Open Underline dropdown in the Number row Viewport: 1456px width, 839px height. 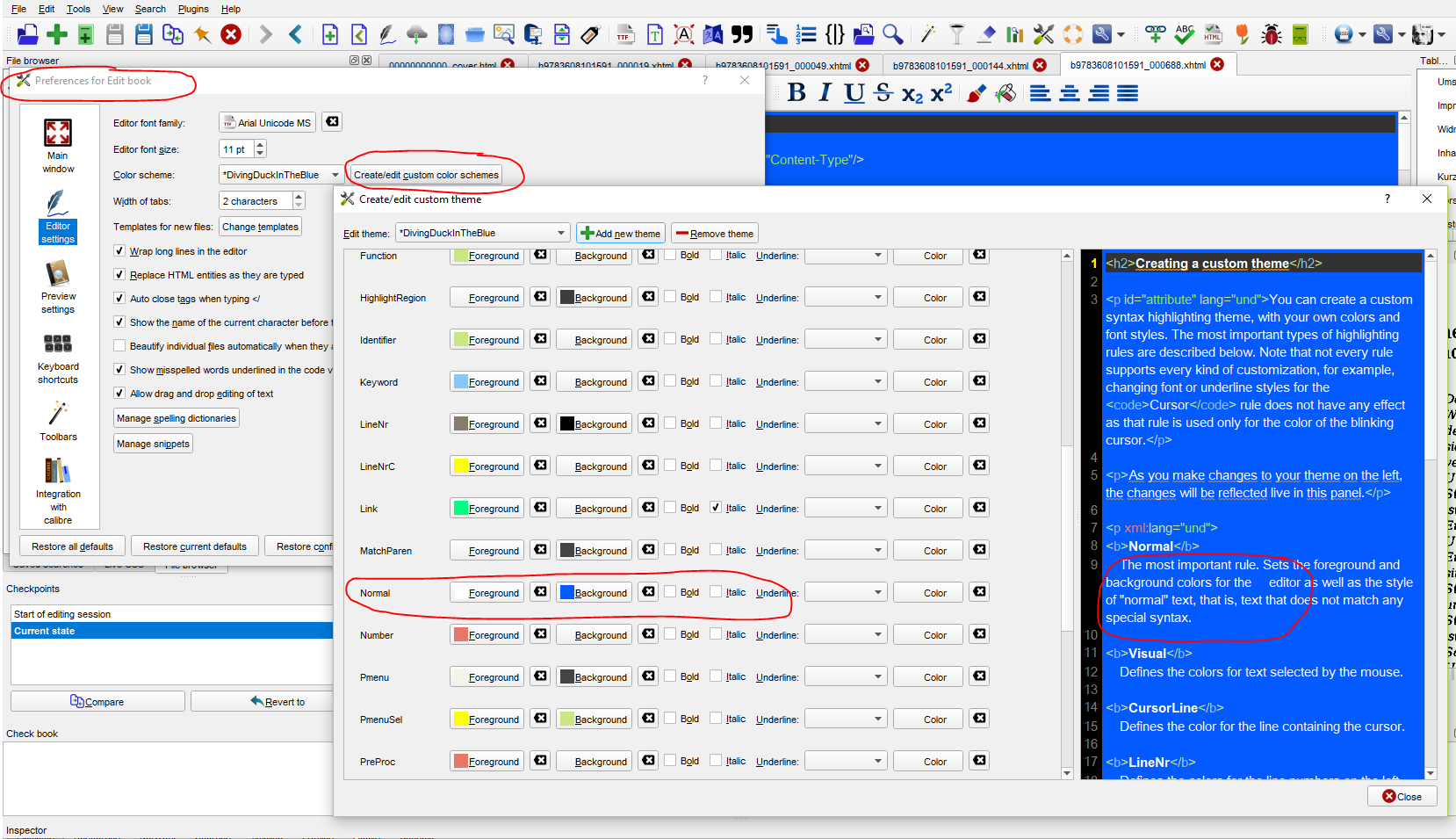pyautogui.click(x=846, y=635)
